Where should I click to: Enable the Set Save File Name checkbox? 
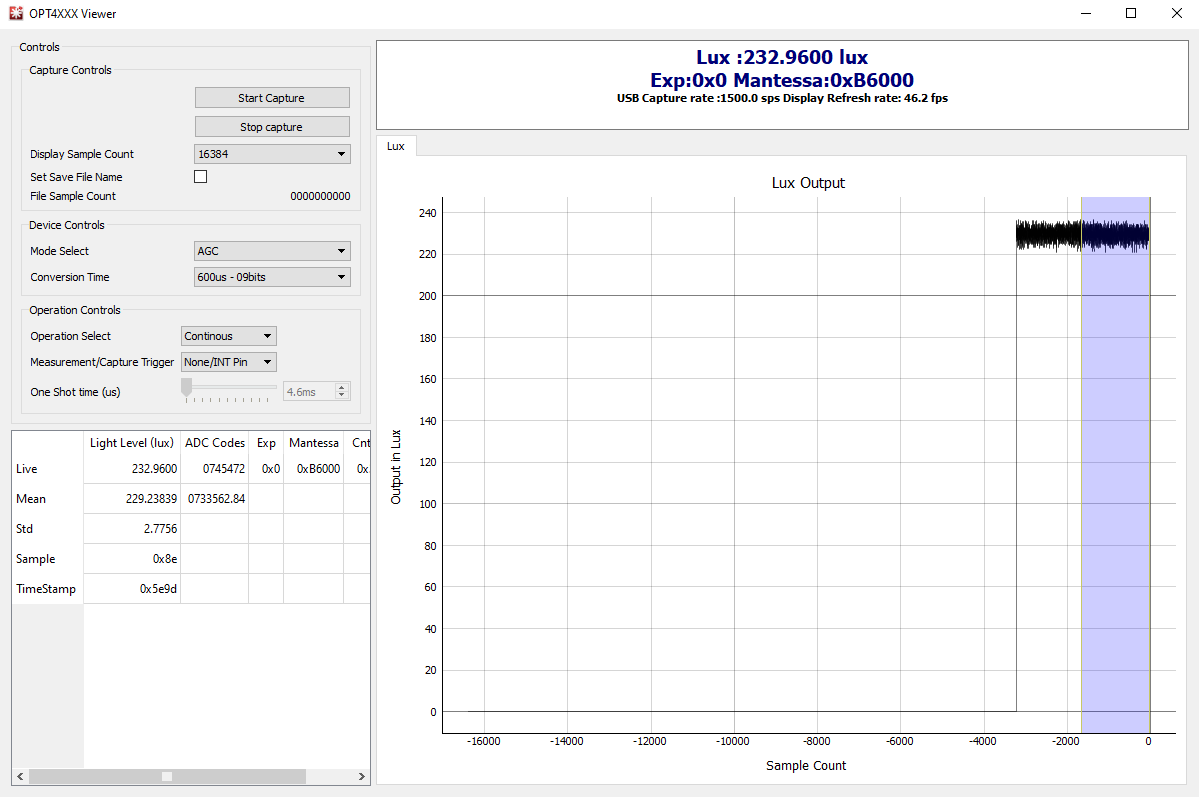[x=200, y=177]
